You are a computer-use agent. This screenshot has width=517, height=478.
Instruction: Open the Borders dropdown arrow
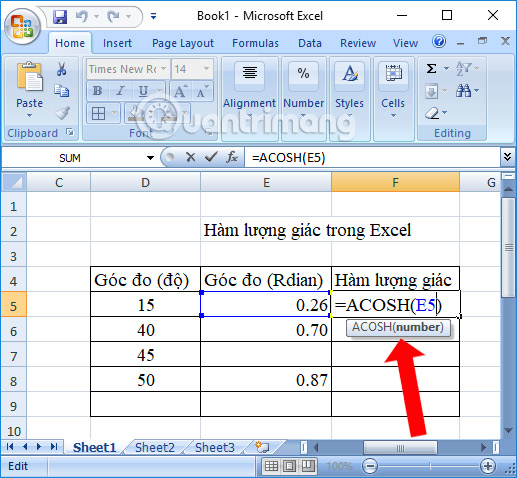pos(115,113)
